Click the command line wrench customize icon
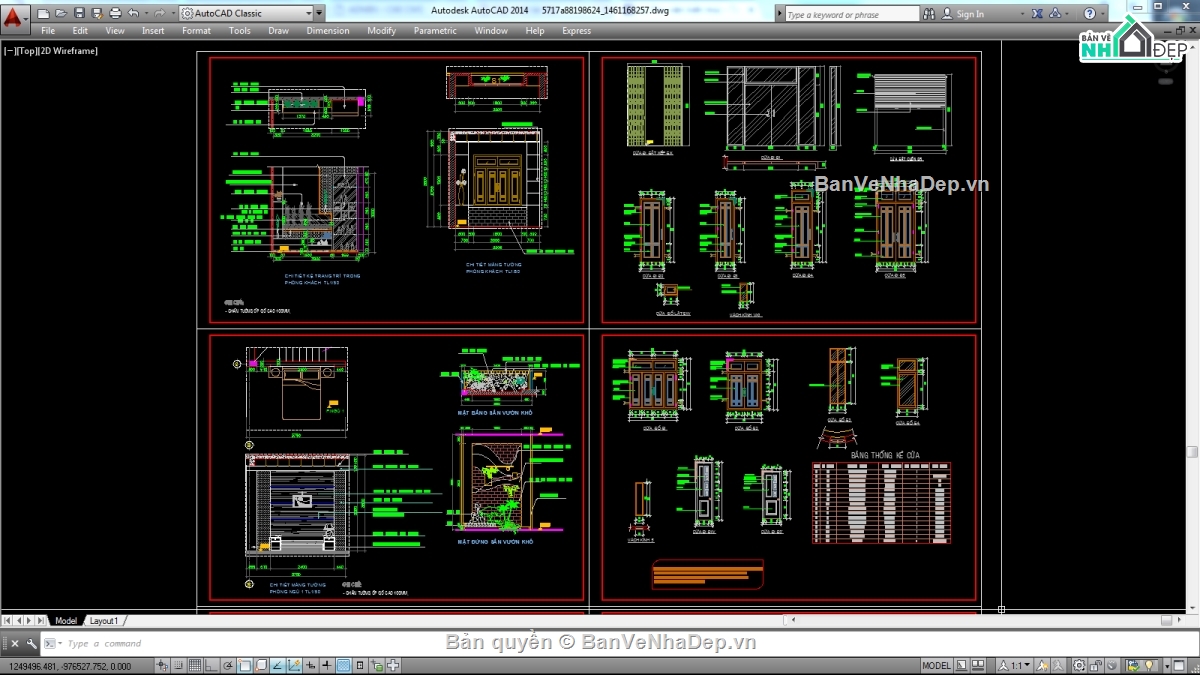The image size is (1200, 675). (x=31, y=644)
